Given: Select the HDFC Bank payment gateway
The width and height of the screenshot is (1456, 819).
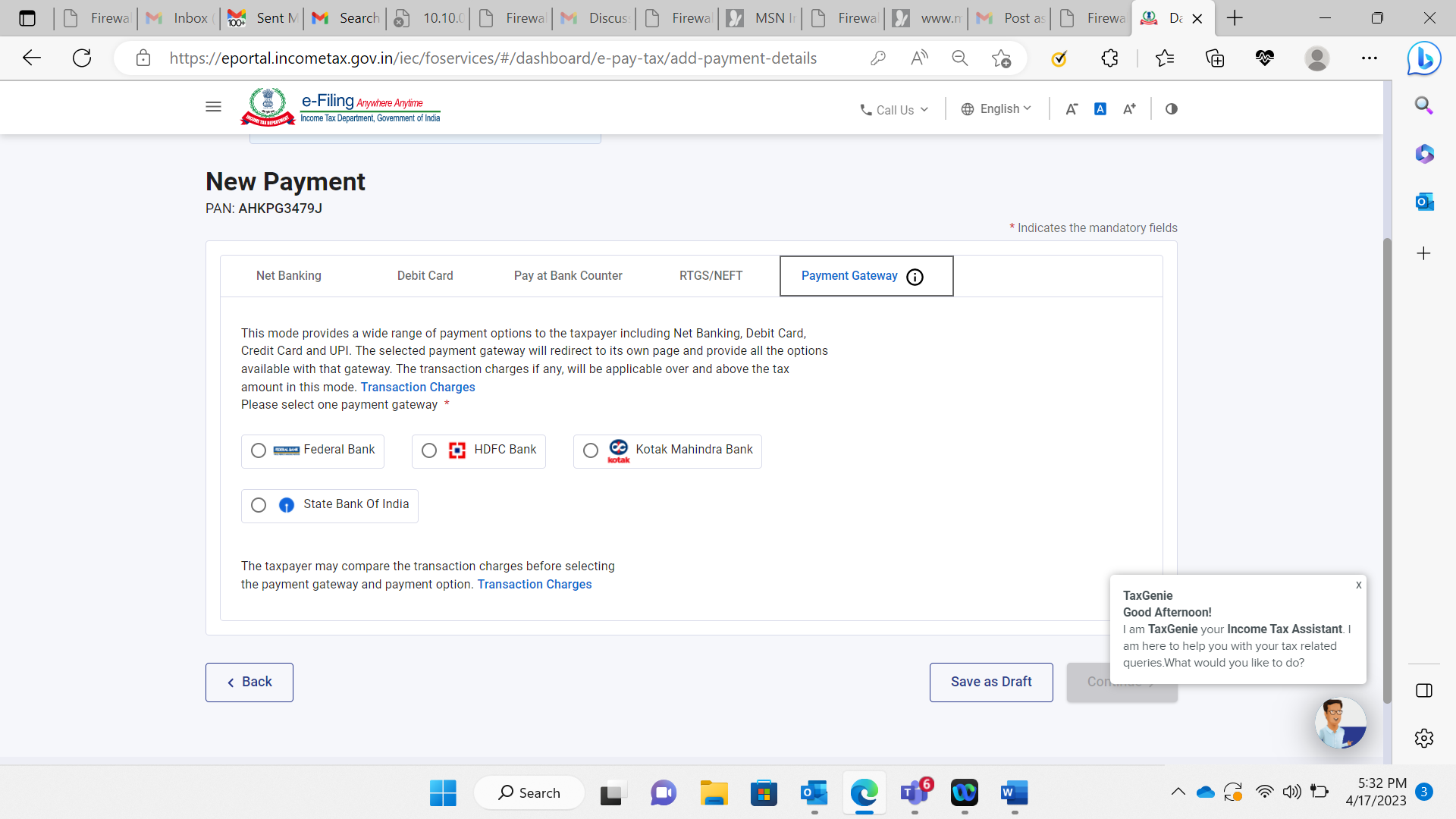Looking at the screenshot, I should click(429, 451).
